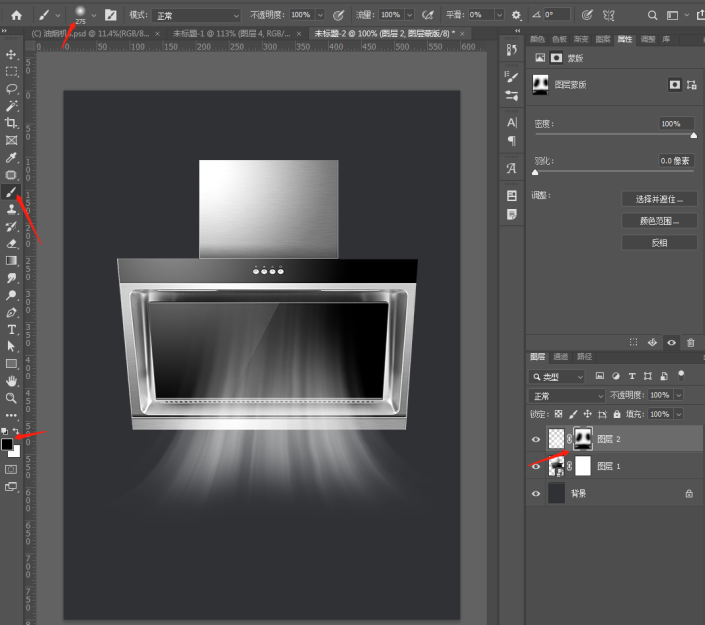Expand the layer opacity dropdown arrow
The image size is (705, 625).
[x=678, y=395]
